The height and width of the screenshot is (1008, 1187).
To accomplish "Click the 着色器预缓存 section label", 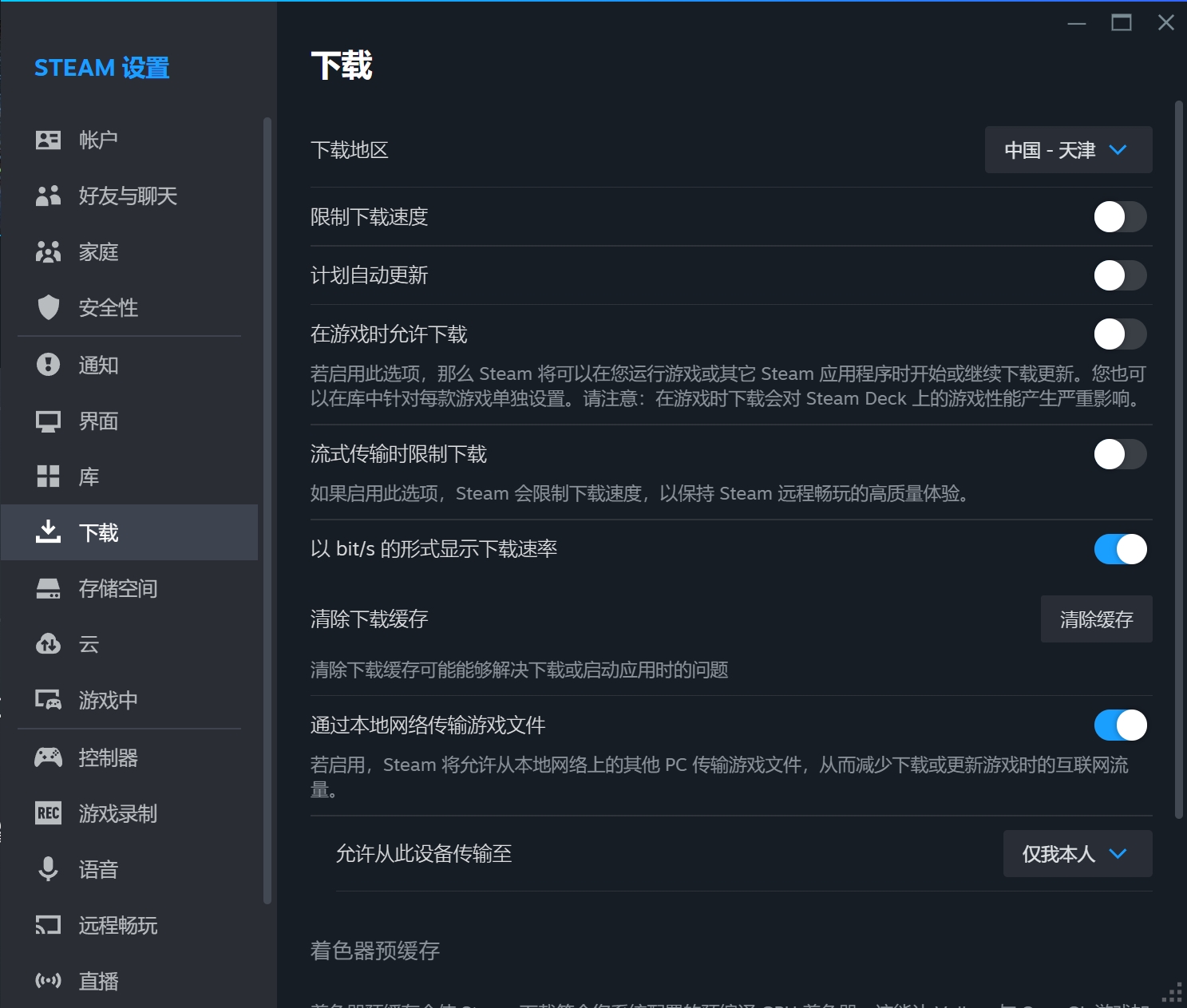I will (375, 951).
